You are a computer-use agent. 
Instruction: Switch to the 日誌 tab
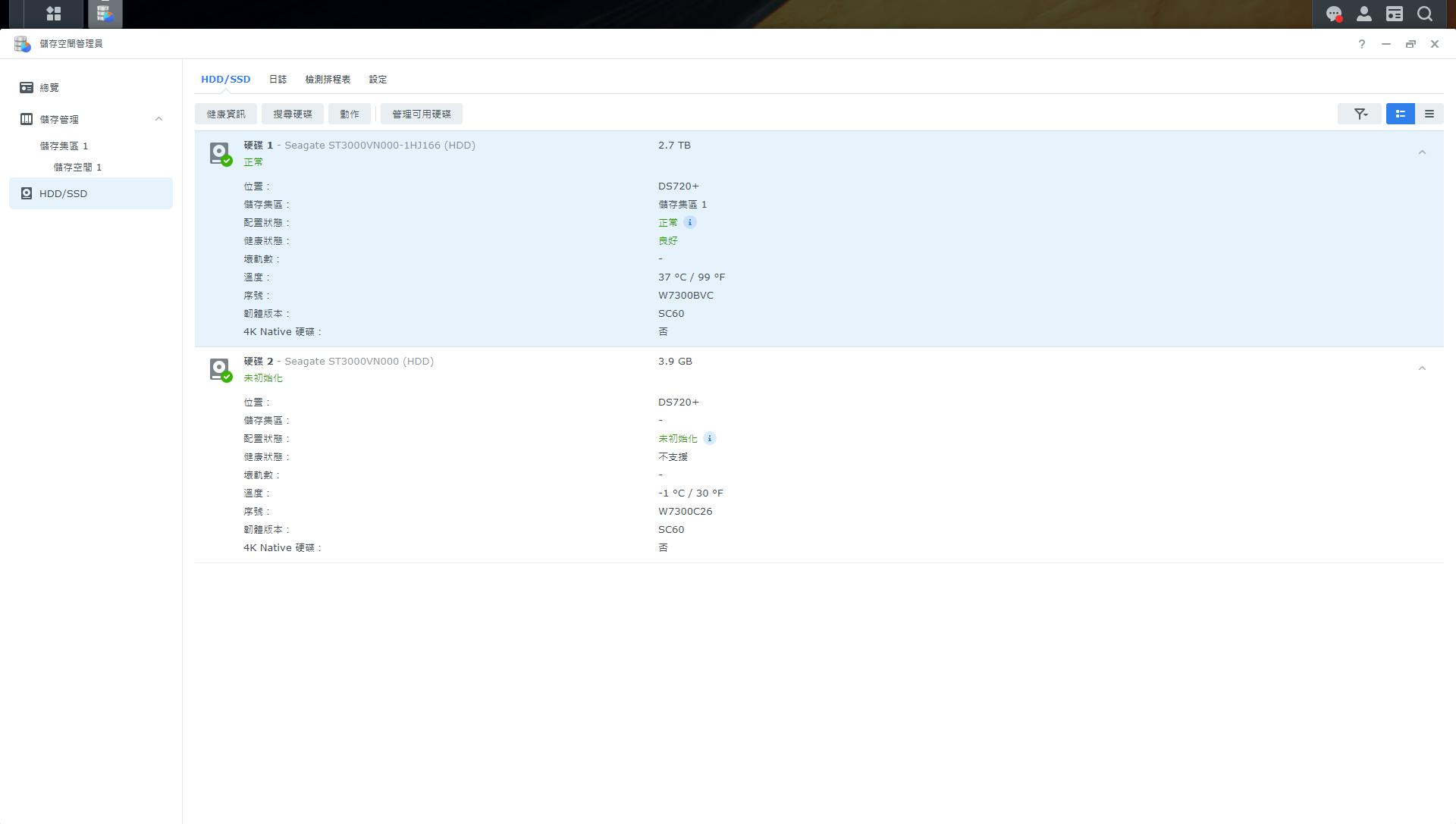[x=278, y=79]
